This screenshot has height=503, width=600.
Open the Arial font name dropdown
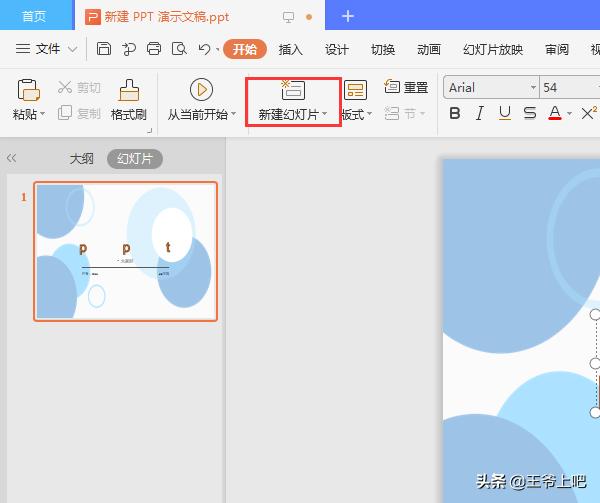tap(490, 88)
